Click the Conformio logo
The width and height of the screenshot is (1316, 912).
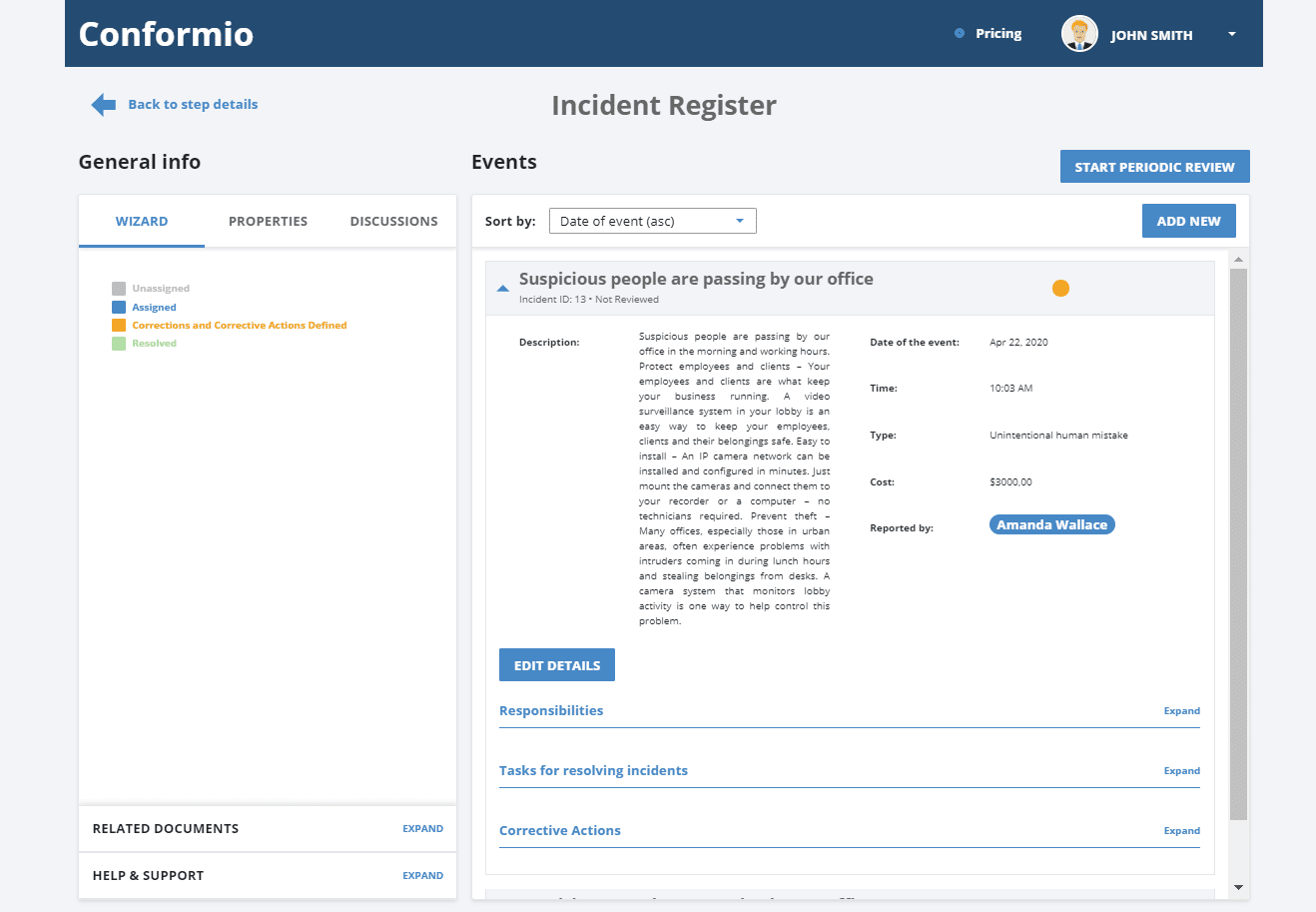tap(166, 33)
